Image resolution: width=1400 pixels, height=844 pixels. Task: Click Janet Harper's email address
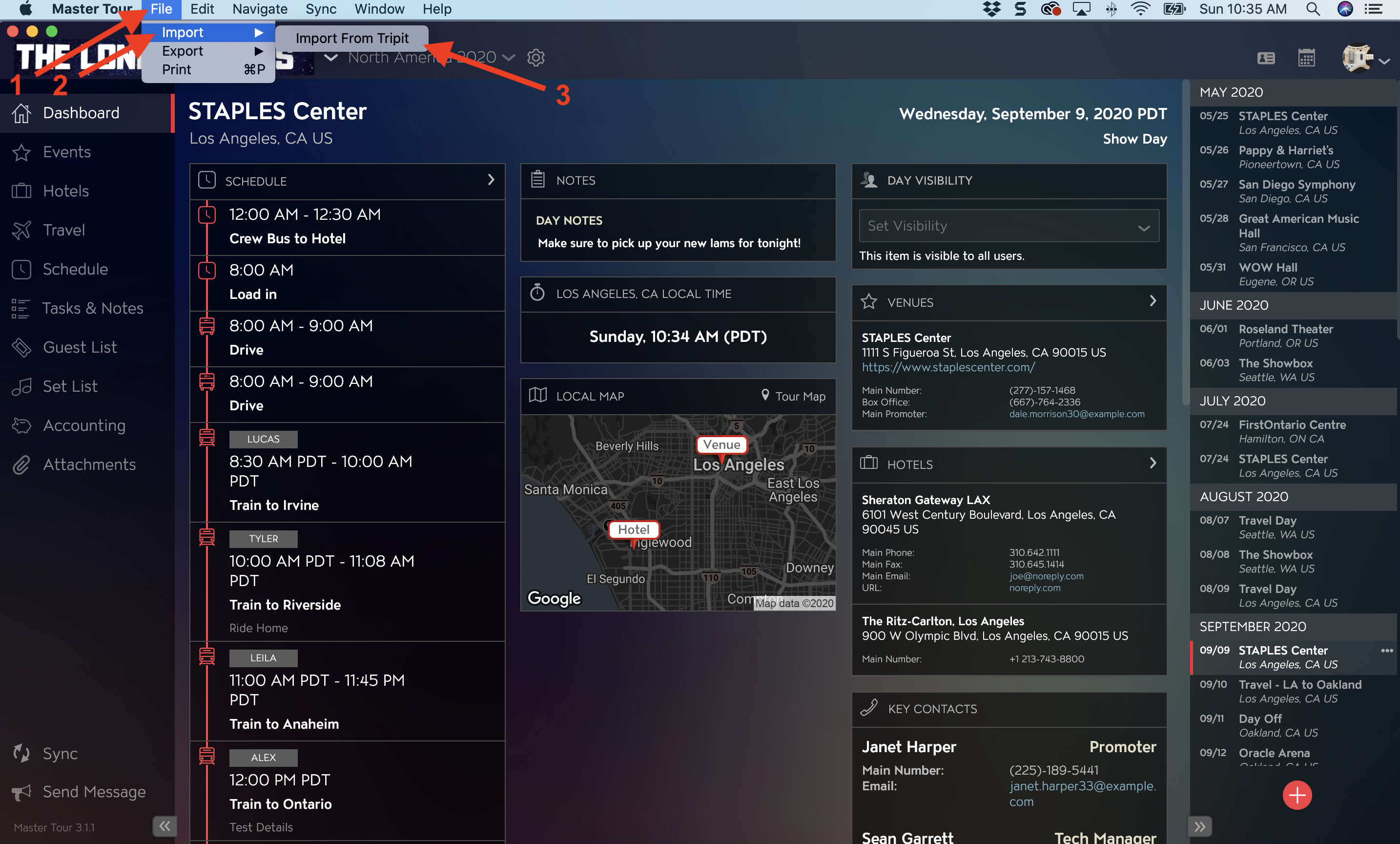[1082, 794]
